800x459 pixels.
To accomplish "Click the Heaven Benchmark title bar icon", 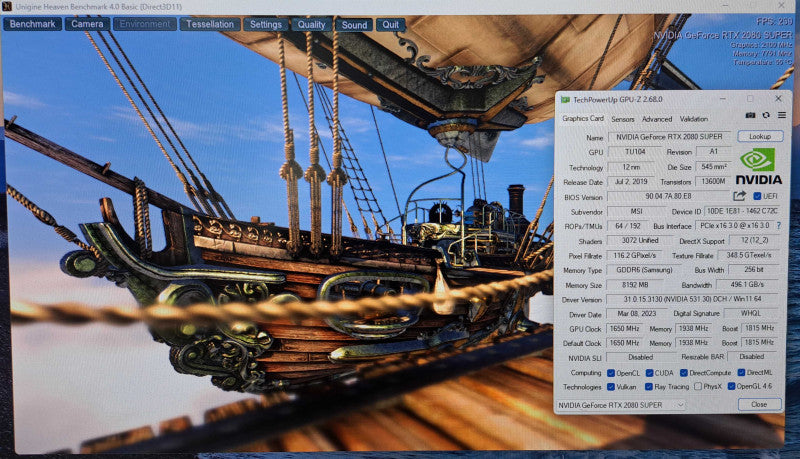I will tap(7, 7).
